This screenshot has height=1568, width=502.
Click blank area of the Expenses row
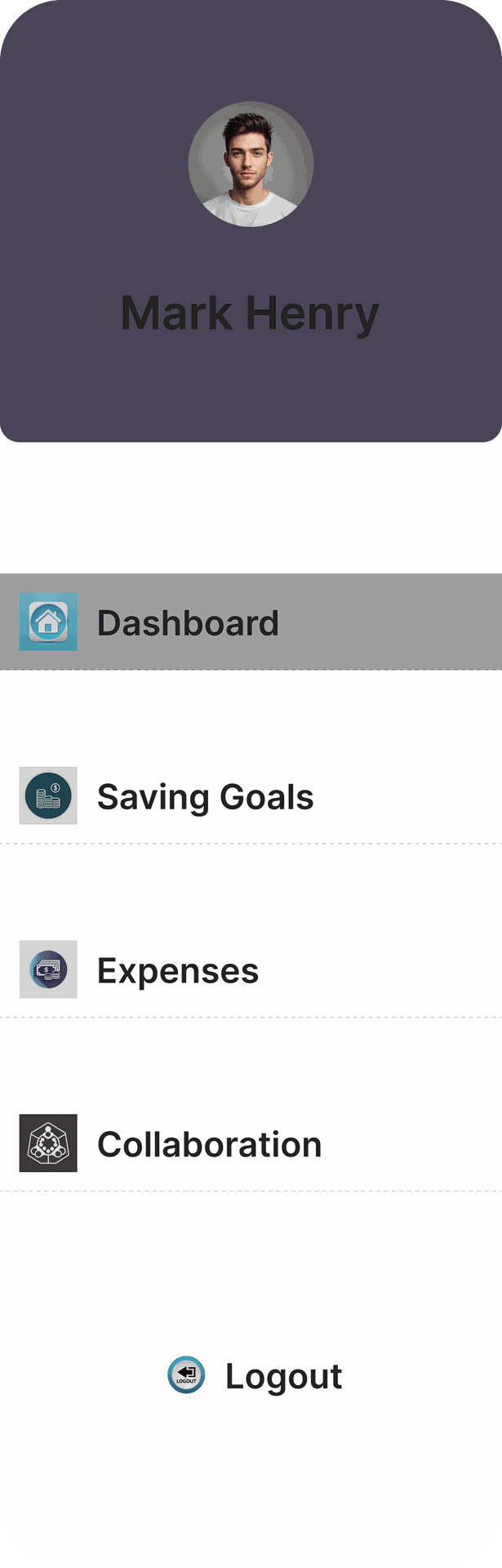pyautogui.click(x=384, y=969)
